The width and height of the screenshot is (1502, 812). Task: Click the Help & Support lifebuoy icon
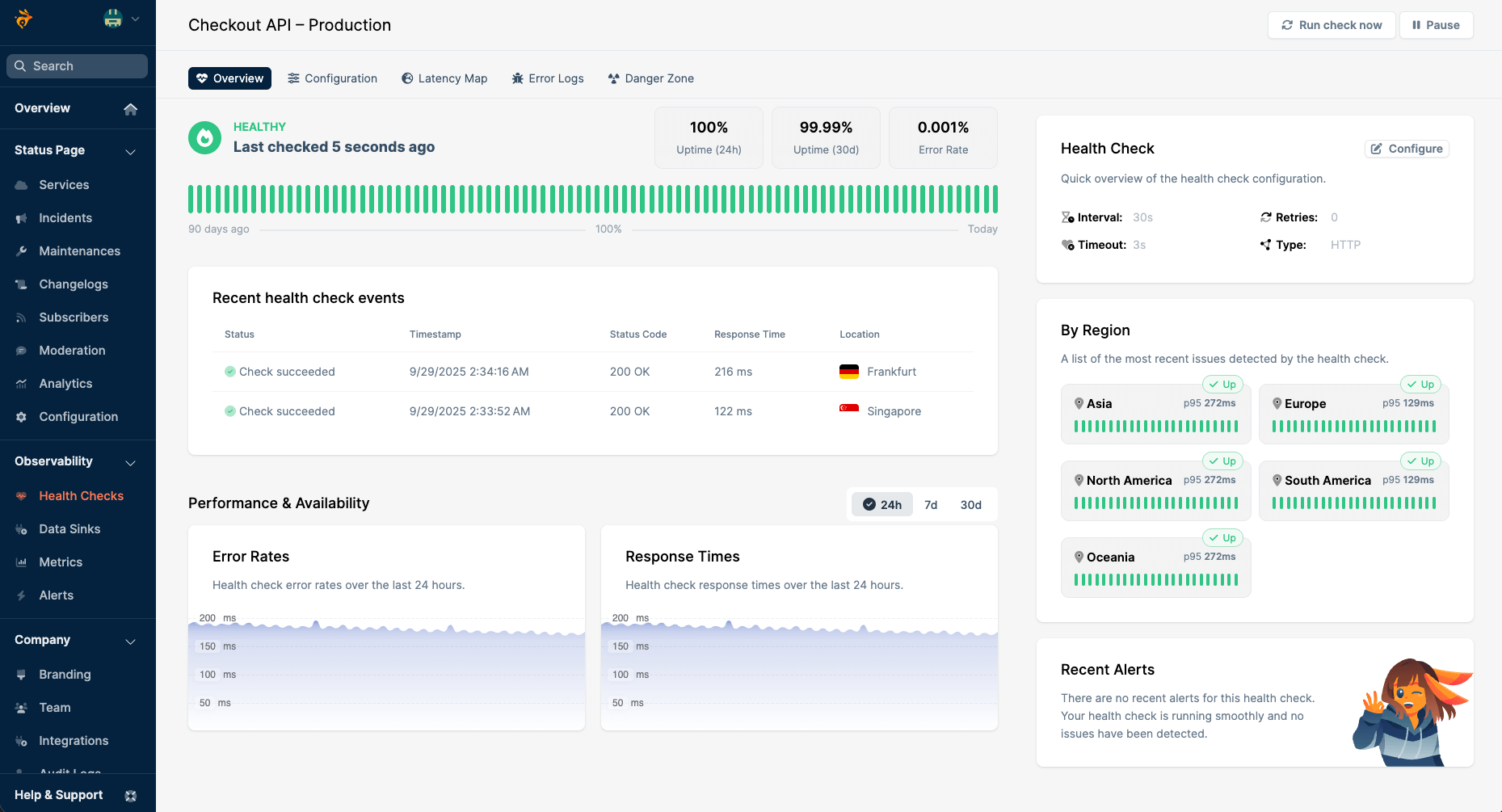[131, 796]
